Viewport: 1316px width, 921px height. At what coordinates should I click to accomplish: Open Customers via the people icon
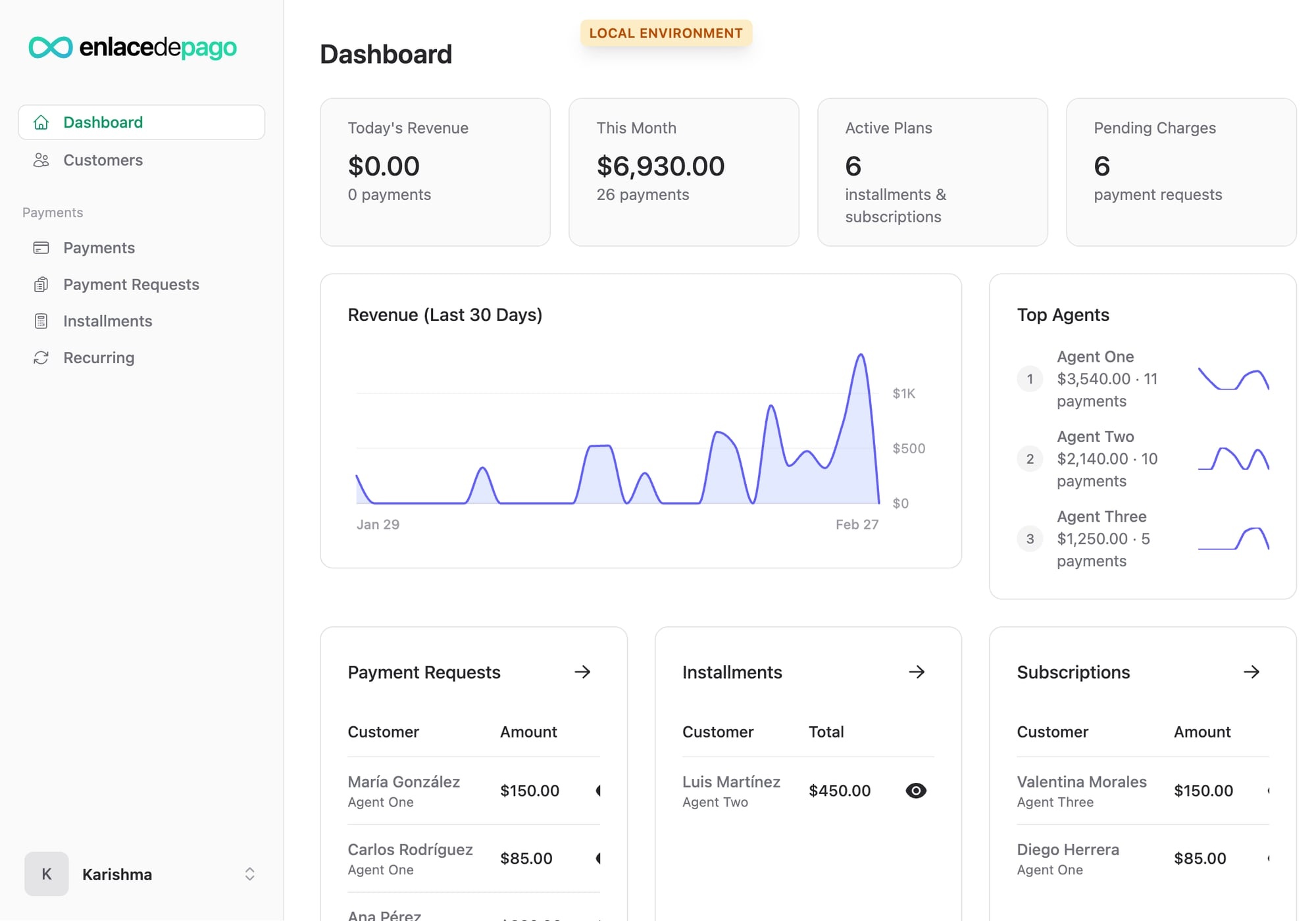click(x=41, y=160)
